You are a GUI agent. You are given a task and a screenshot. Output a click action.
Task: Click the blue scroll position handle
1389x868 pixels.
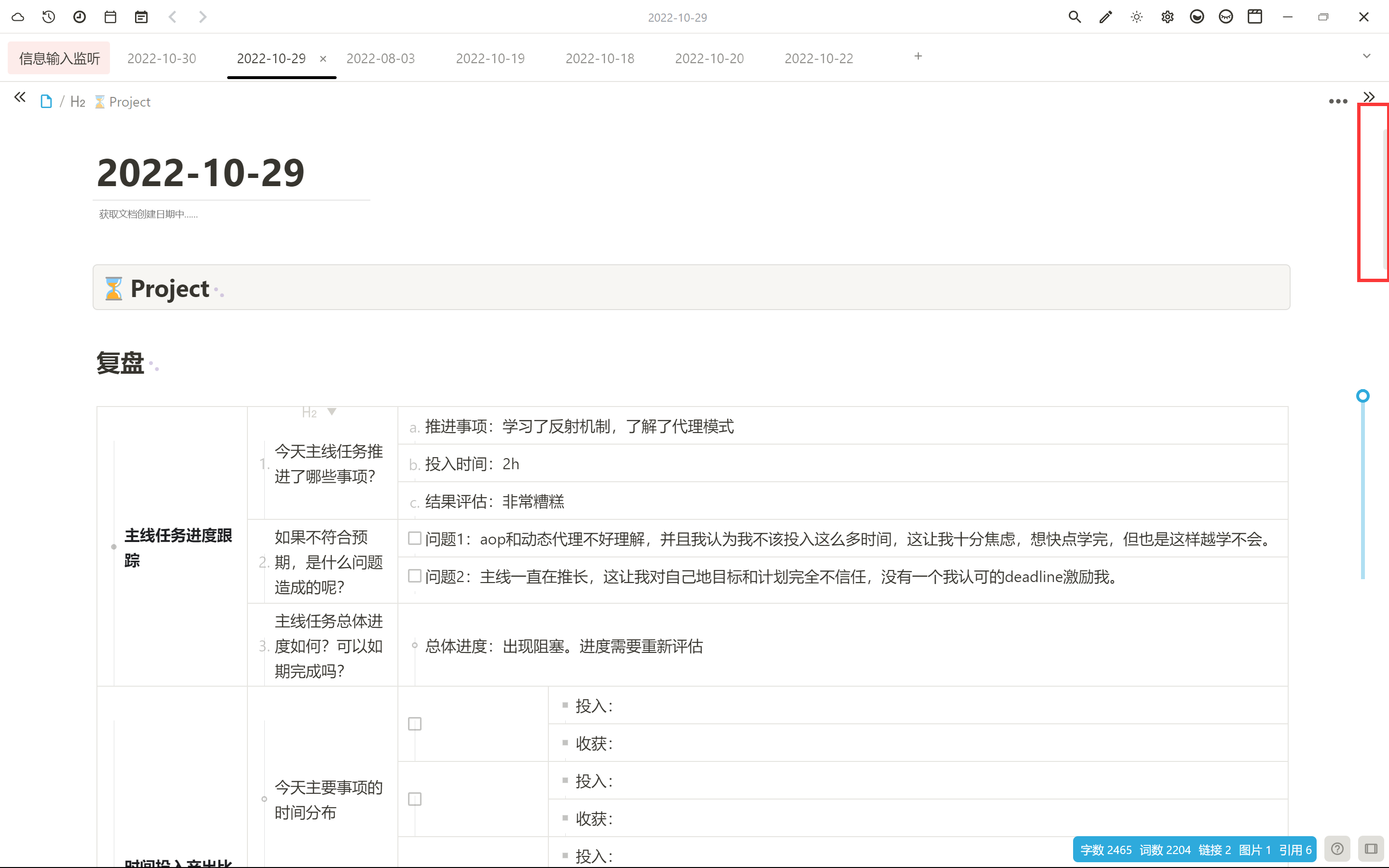point(1362,395)
